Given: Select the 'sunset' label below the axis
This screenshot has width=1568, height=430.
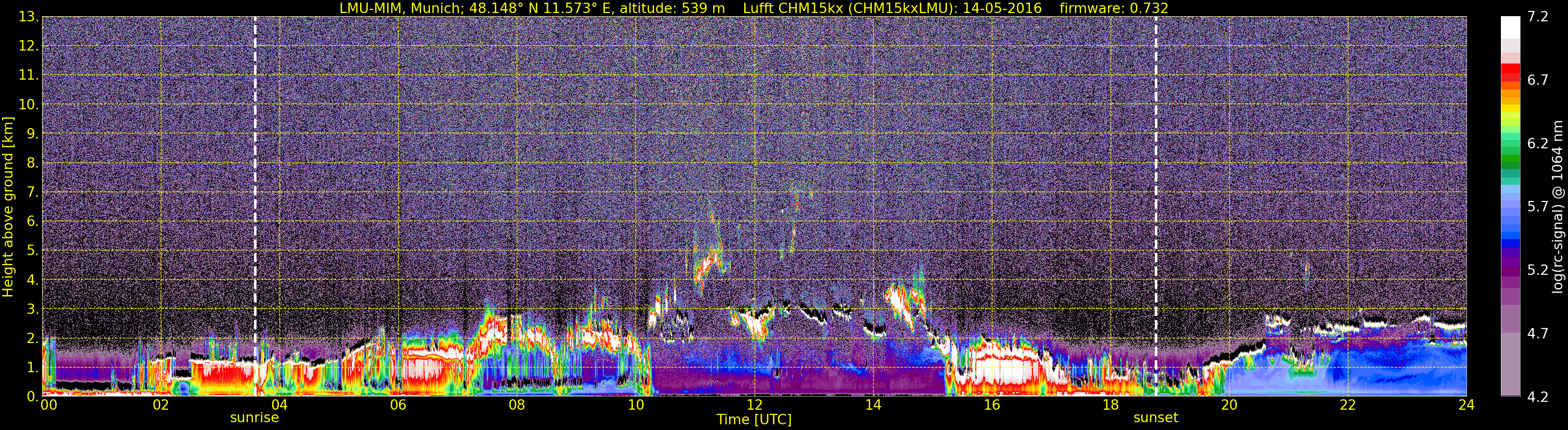Looking at the screenshot, I should [x=1155, y=418].
